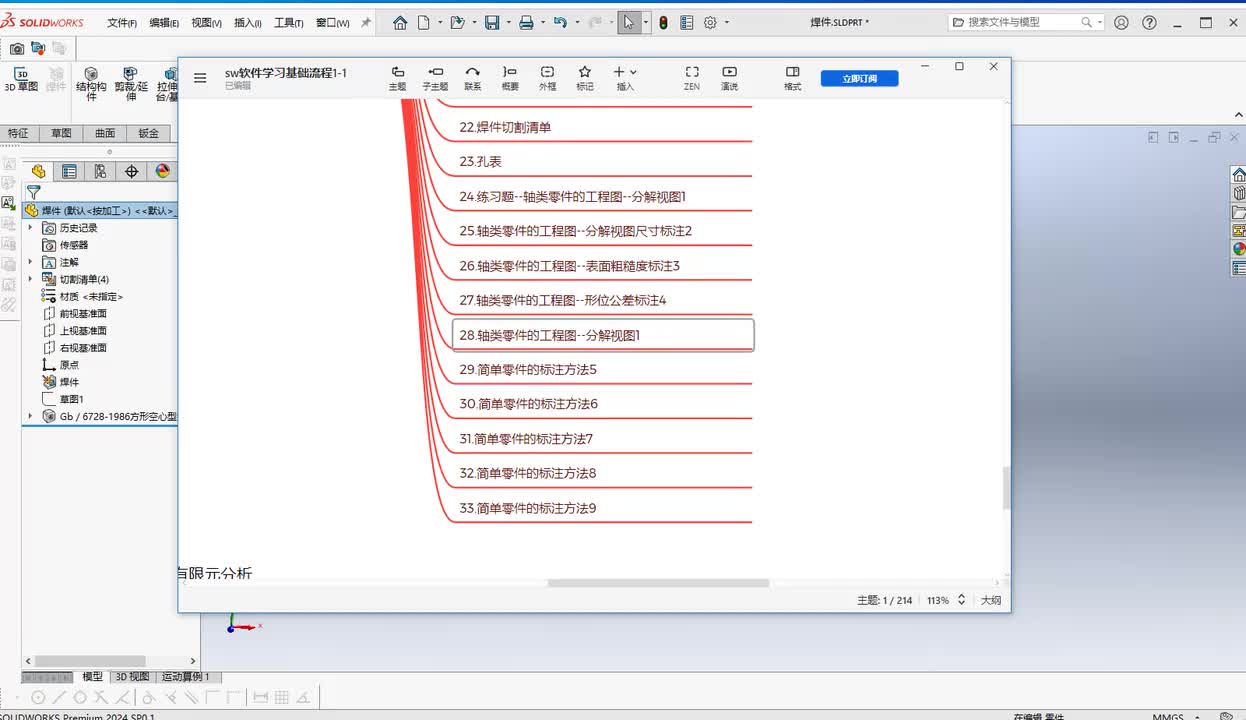Open the PropertyManager tab icon
This screenshot has height=720, width=1246.
pyautogui.click(x=69, y=171)
